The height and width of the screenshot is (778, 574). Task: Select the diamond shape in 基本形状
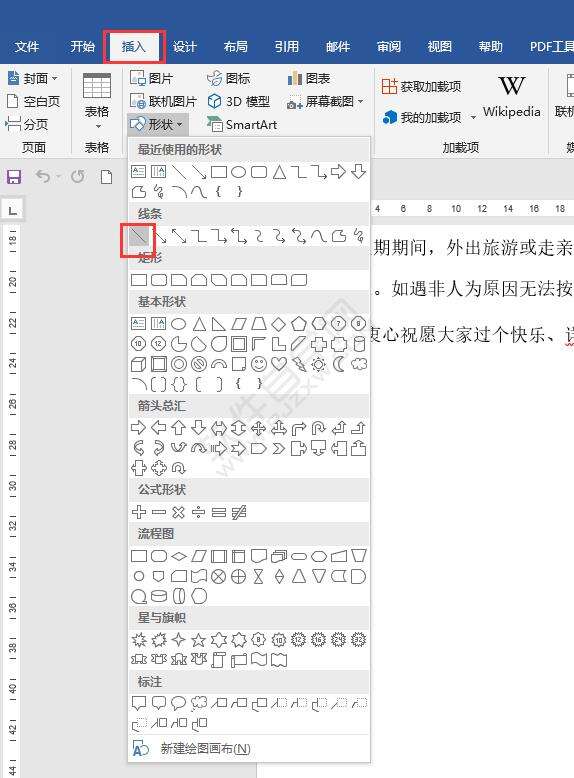(279, 324)
